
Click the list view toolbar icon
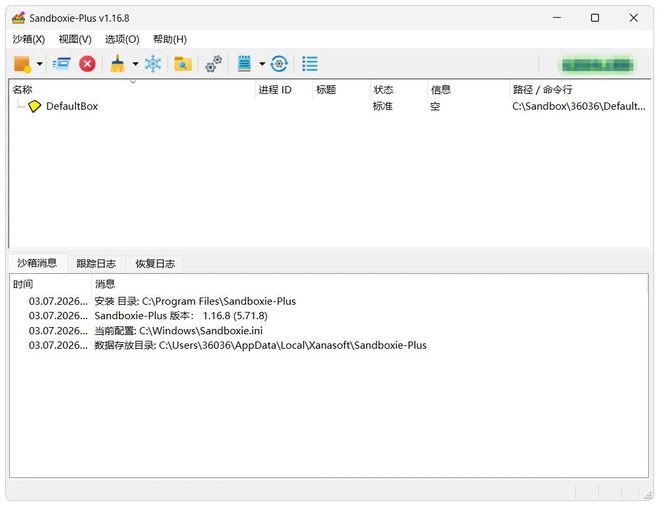point(310,64)
